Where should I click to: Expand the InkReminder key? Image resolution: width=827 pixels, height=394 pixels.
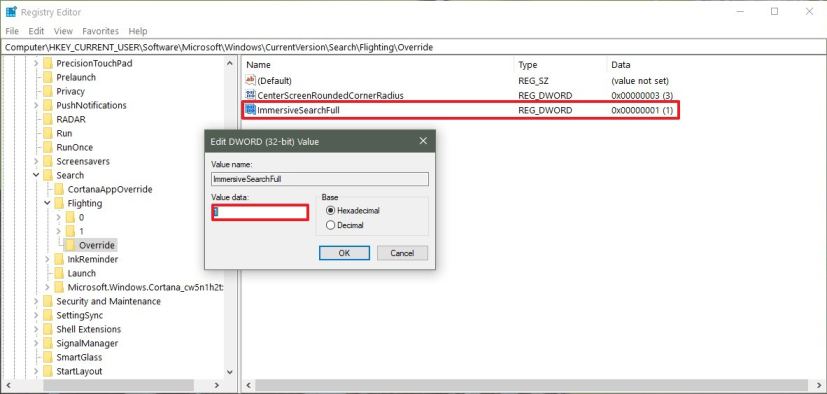point(47,259)
